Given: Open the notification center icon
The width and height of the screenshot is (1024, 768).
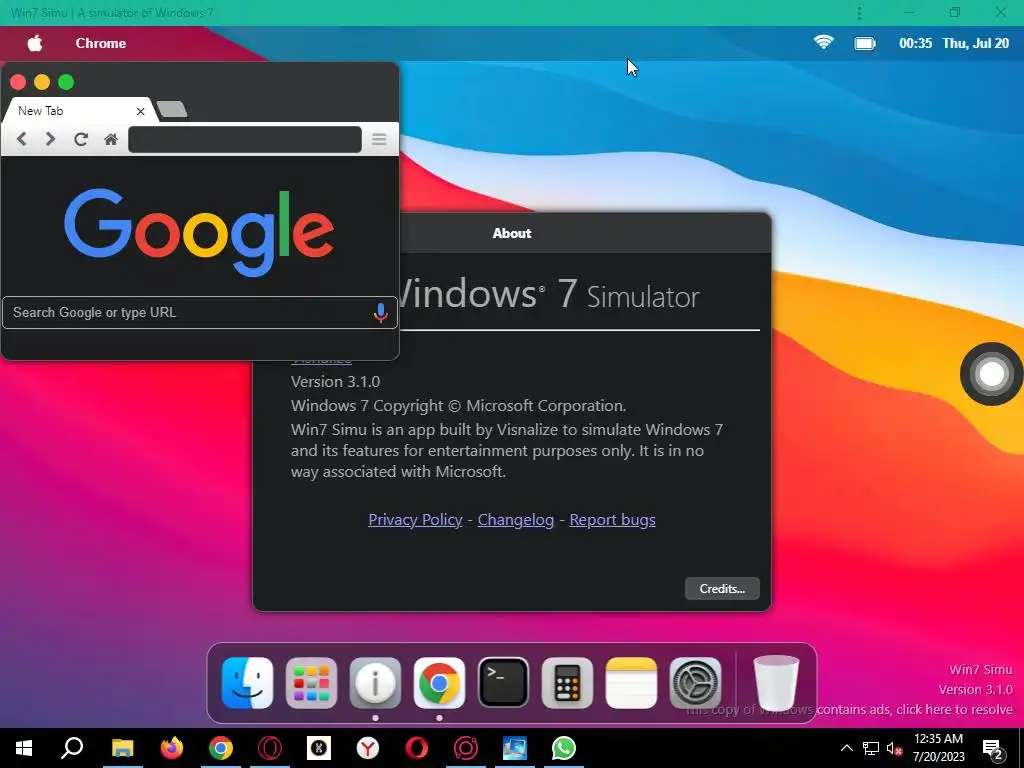Looking at the screenshot, I should coord(993,749).
